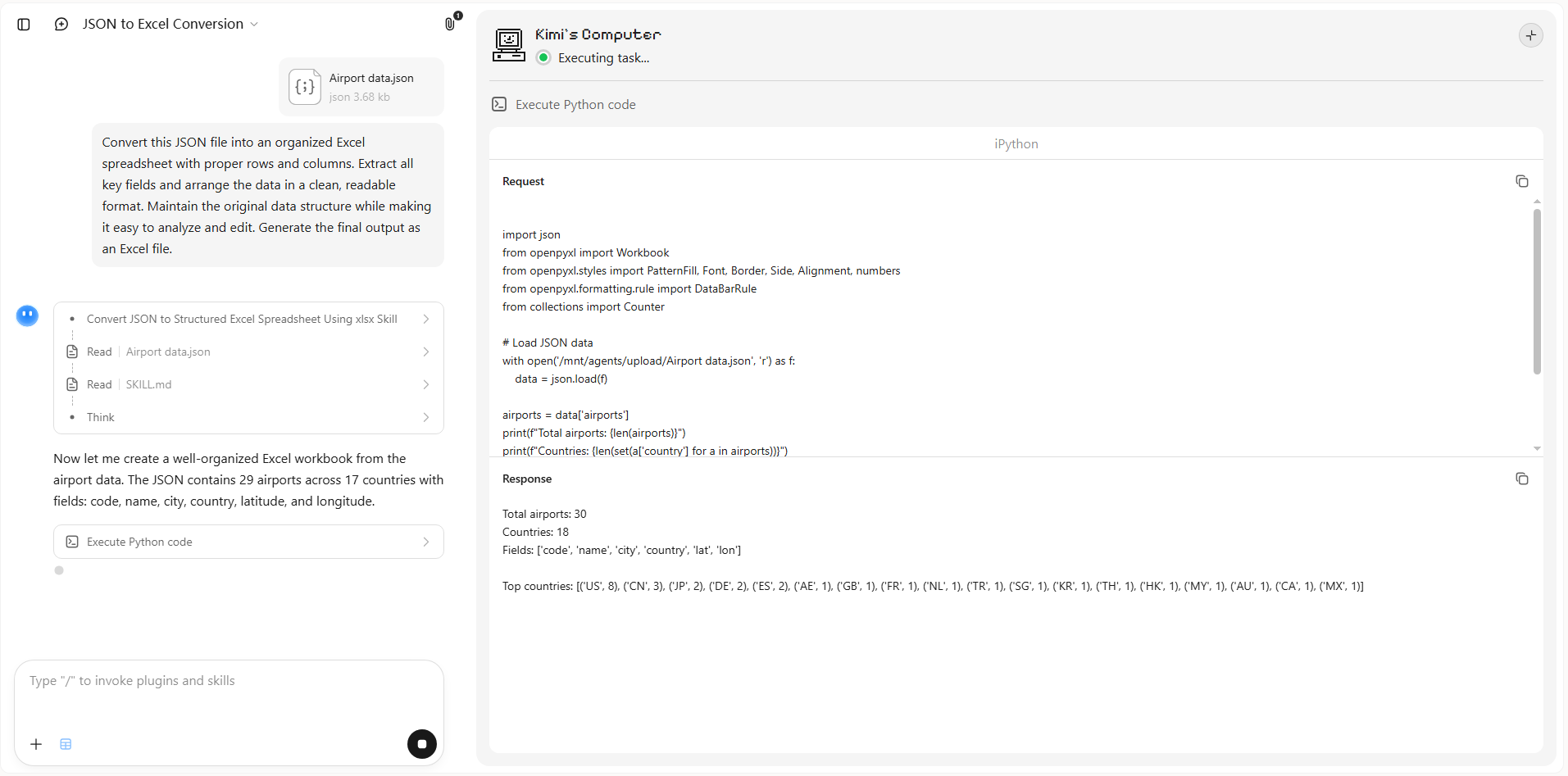Add attachment via plus icon in input box
Image resolution: width=1568 pixels, height=776 pixels.
pyautogui.click(x=36, y=744)
